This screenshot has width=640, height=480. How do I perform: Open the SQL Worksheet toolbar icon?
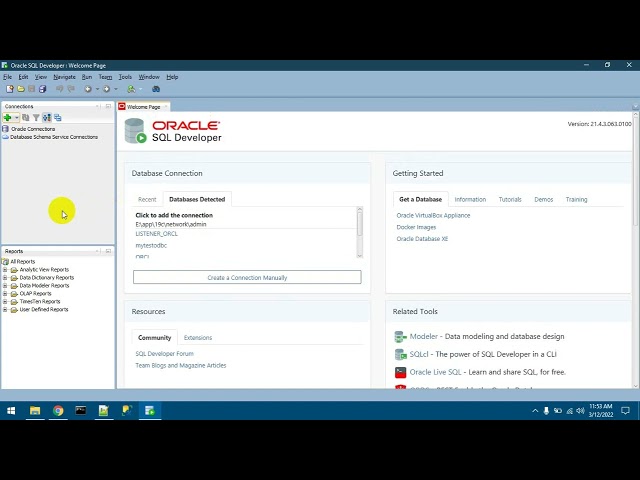click(131, 89)
